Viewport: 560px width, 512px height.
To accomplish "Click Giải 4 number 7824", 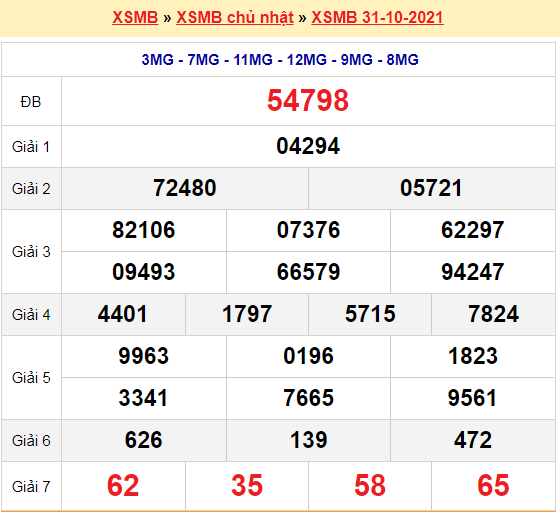I will [493, 314].
